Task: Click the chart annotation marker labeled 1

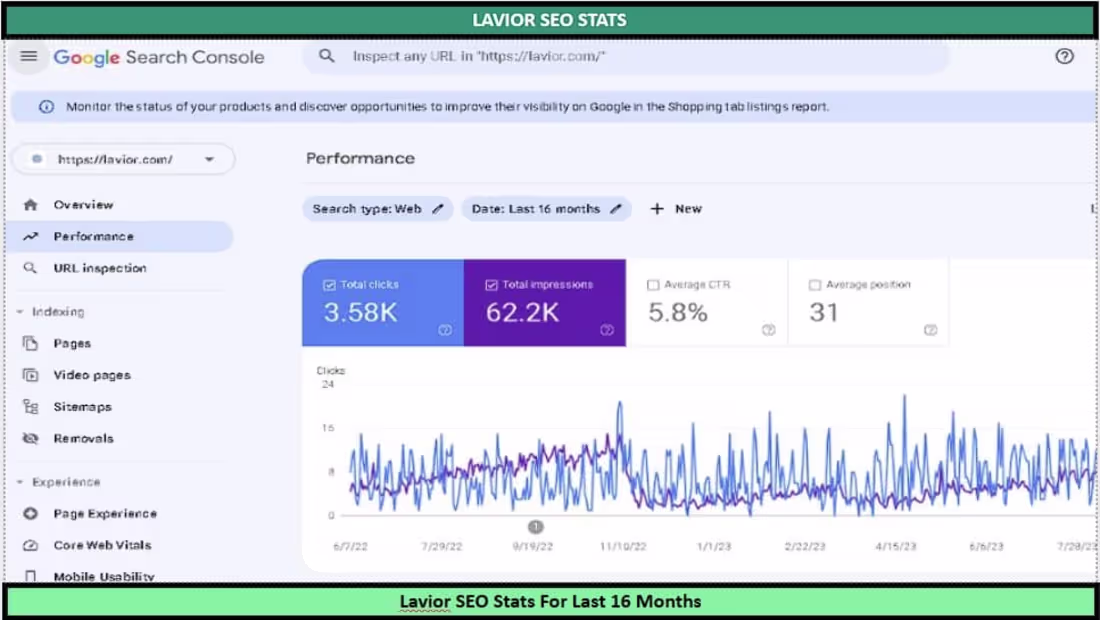Action: [535, 526]
